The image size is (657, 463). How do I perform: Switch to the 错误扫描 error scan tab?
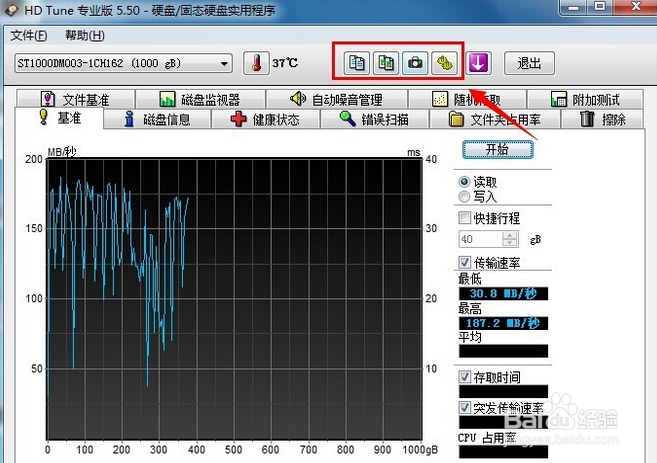(x=373, y=120)
